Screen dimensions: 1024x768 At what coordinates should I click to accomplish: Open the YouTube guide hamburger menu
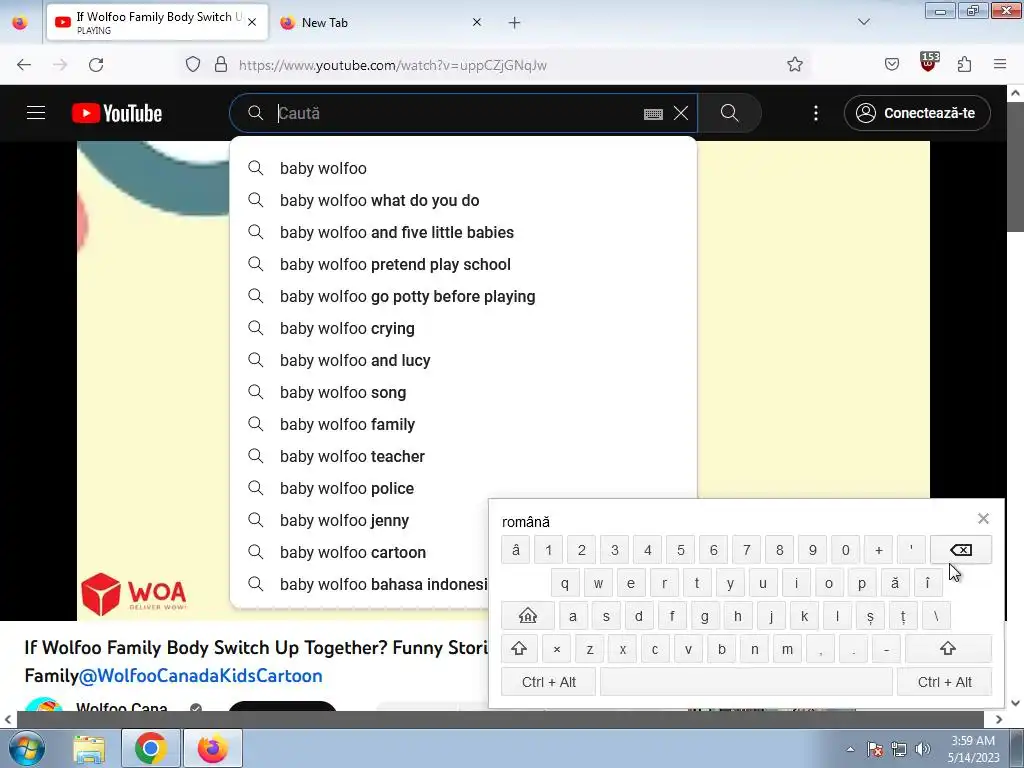tap(36, 113)
